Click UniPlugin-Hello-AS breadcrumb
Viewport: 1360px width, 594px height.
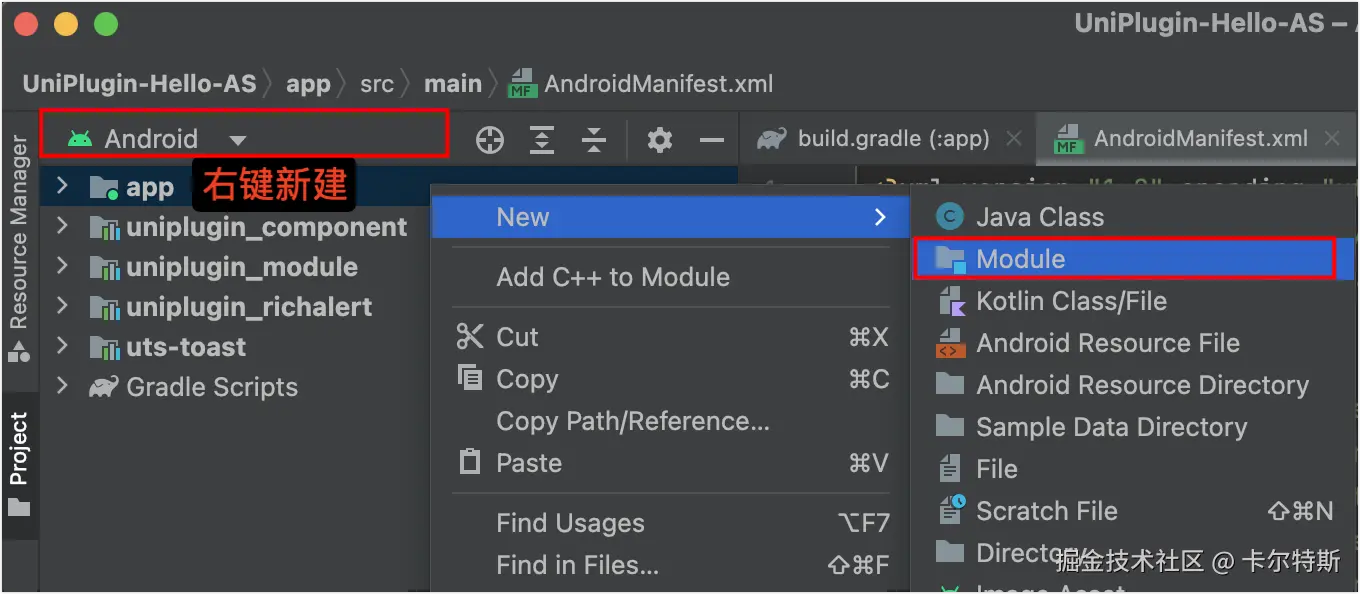pos(140,84)
